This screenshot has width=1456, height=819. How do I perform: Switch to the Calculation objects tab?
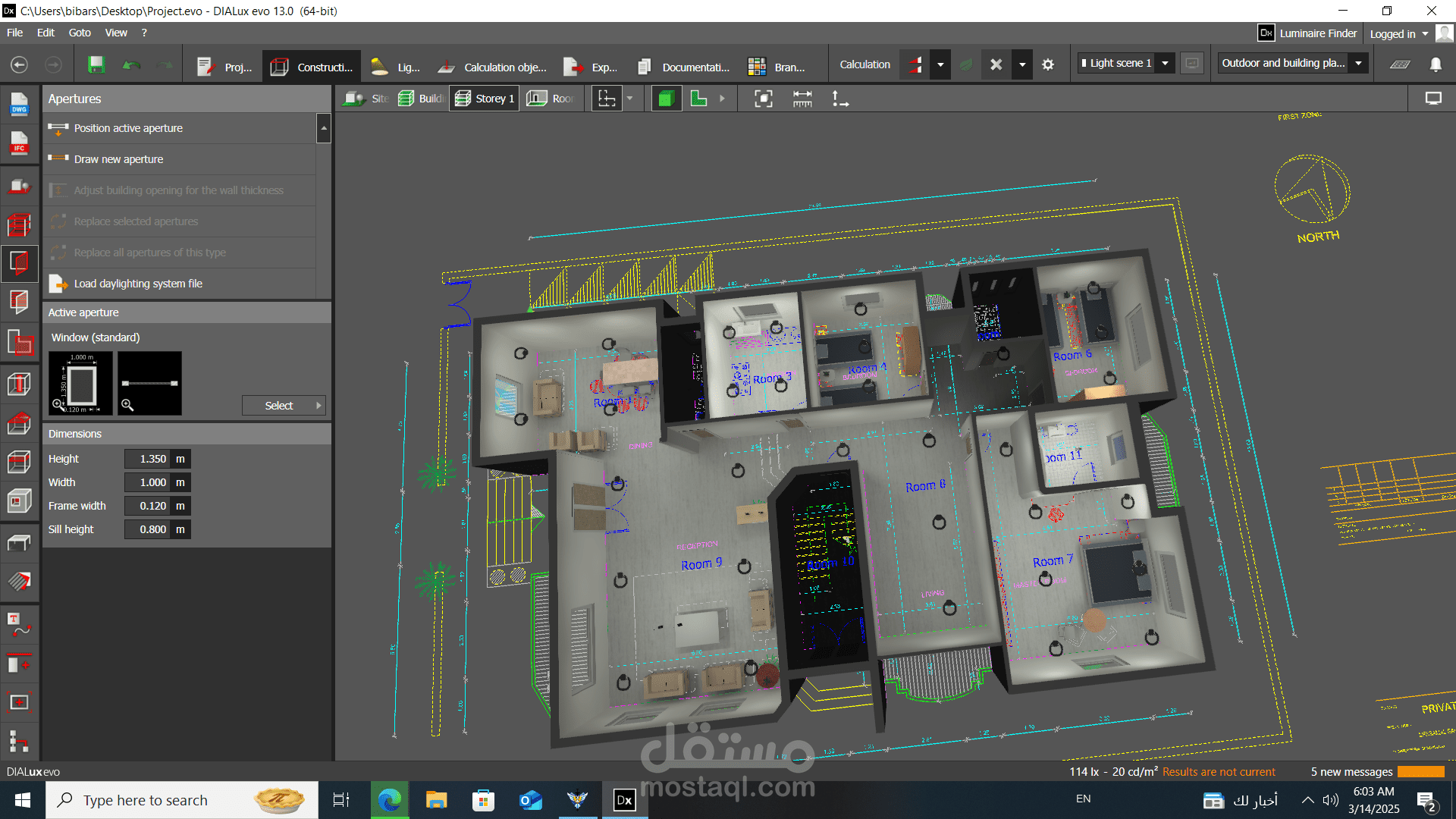(492, 67)
